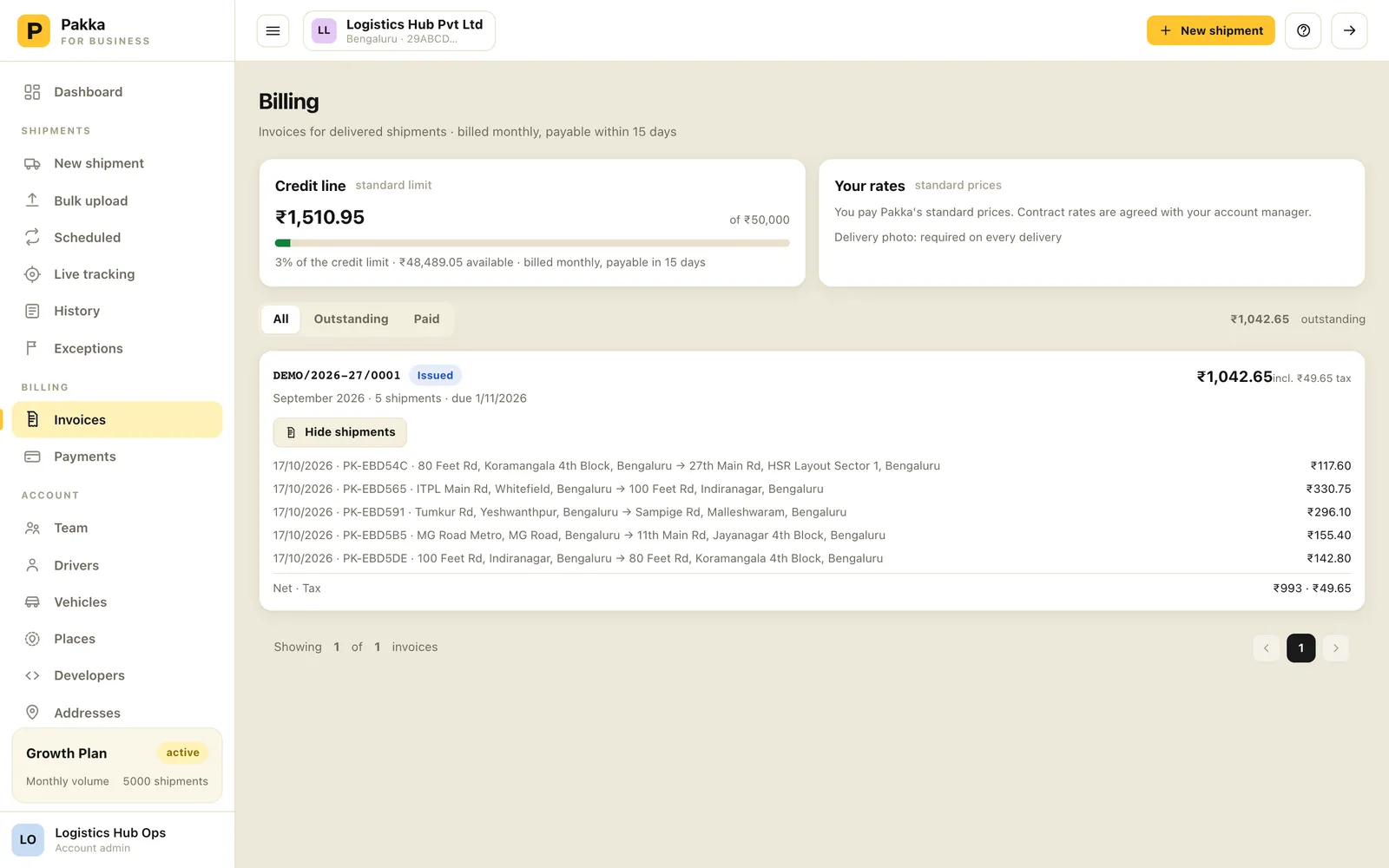Select shipment row PK-EBD5DE
This screenshot has width=1389, height=868.
pos(812,558)
